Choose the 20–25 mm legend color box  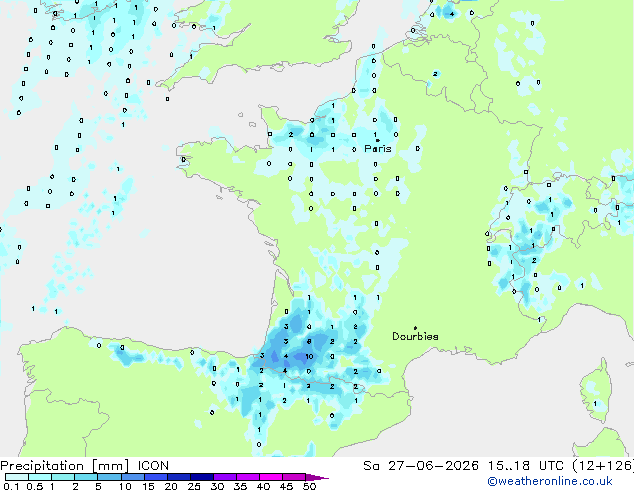[178, 477]
